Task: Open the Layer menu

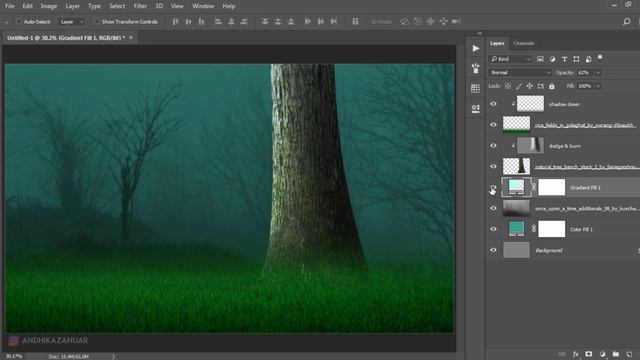Action: point(73,6)
